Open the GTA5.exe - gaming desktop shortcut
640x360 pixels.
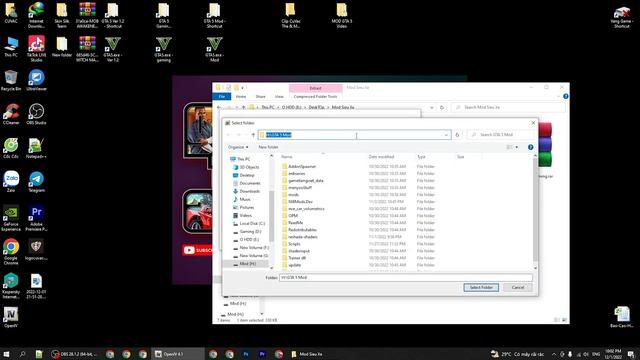pos(163,49)
